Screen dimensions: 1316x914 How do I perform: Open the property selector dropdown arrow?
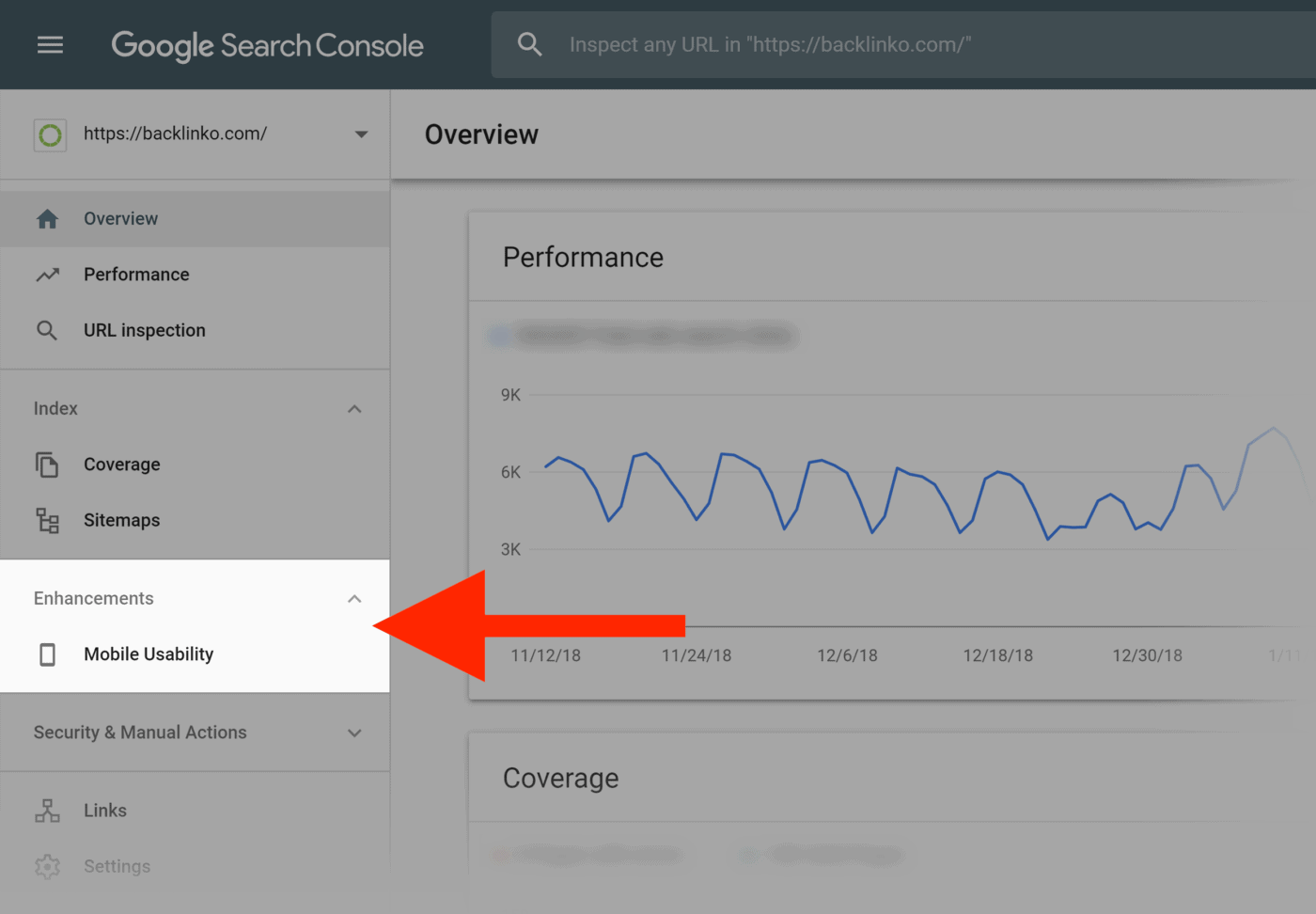click(361, 134)
